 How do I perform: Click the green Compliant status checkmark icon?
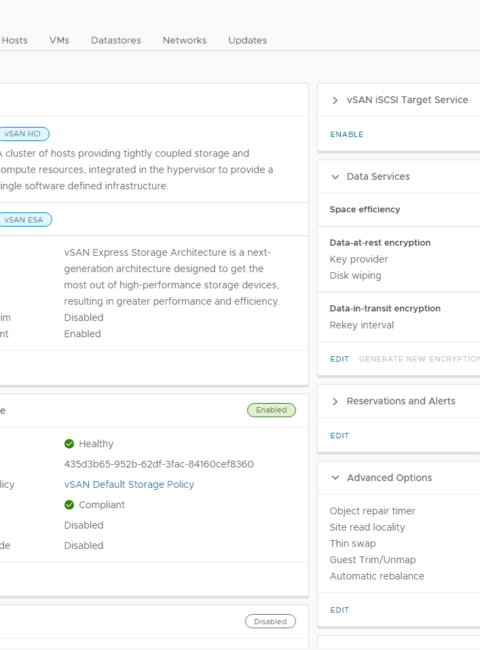(69, 504)
